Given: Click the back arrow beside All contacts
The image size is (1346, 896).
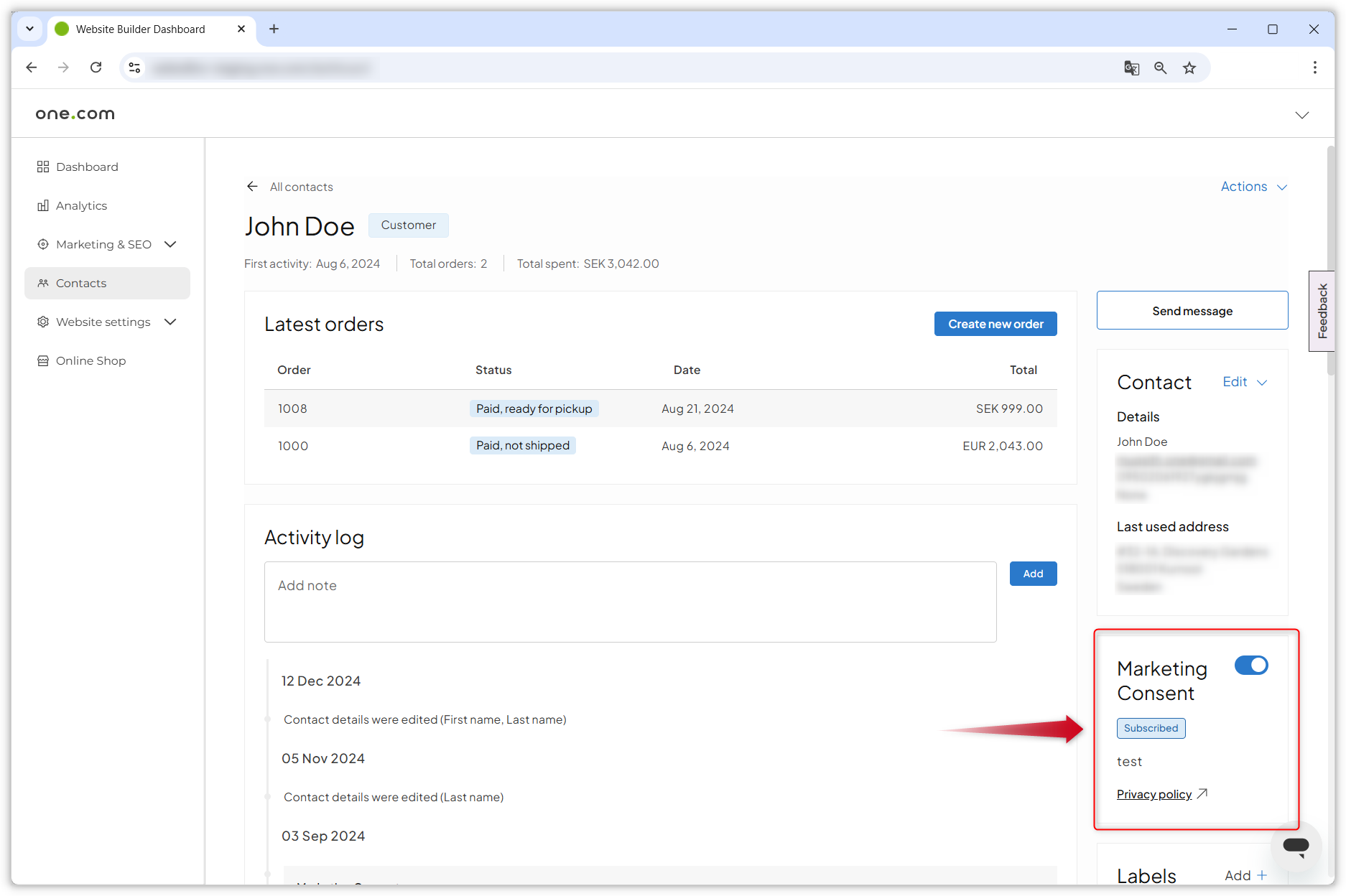Looking at the screenshot, I should point(252,187).
